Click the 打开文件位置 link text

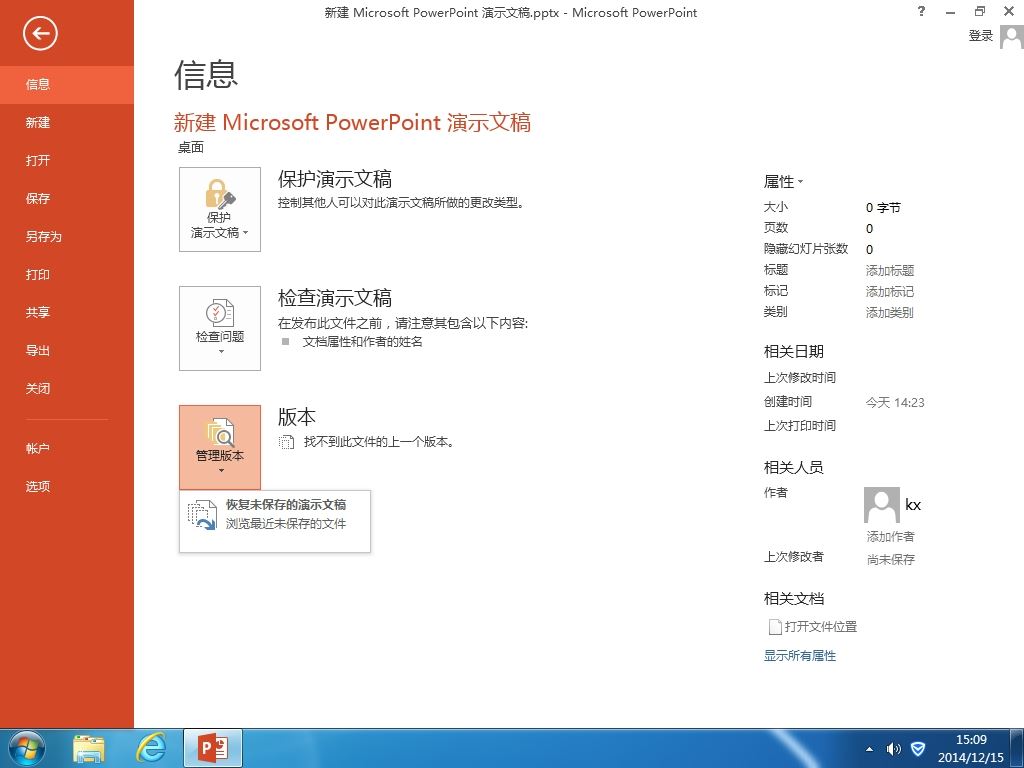tap(821, 627)
